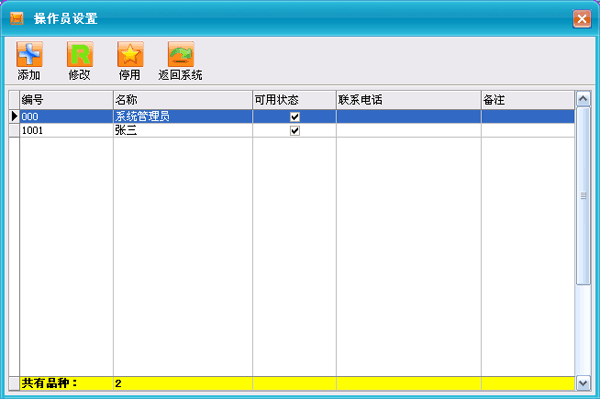The width and height of the screenshot is (600, 399).
Task: Click the 系统管理员 name cell
Action: pos(183,116)
